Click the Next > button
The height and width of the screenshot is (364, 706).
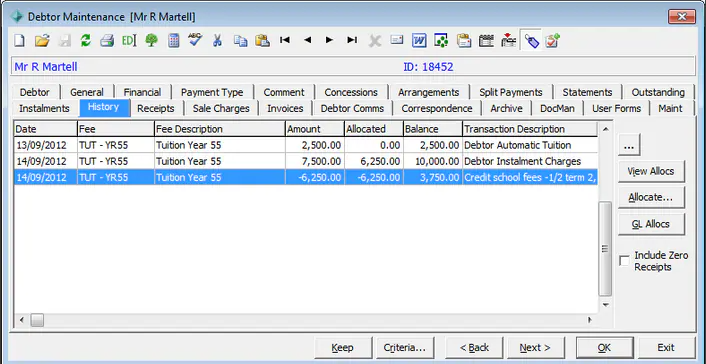[x=535, y=348]
